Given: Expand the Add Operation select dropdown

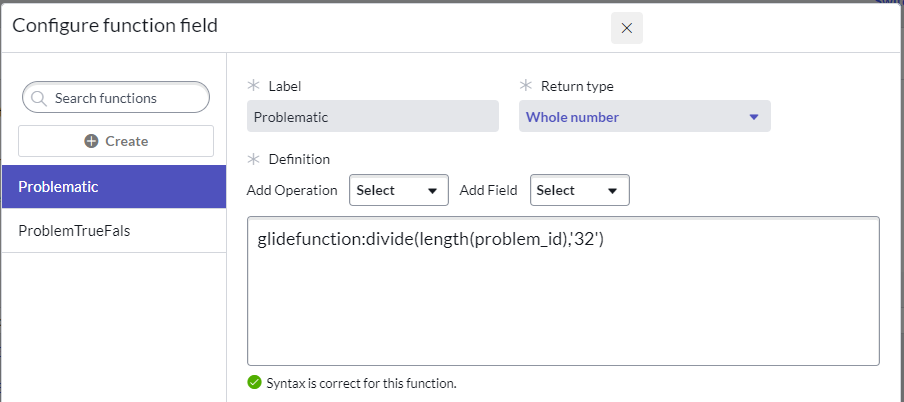Looking at the screenshot, I should click(x=397, y=190).
